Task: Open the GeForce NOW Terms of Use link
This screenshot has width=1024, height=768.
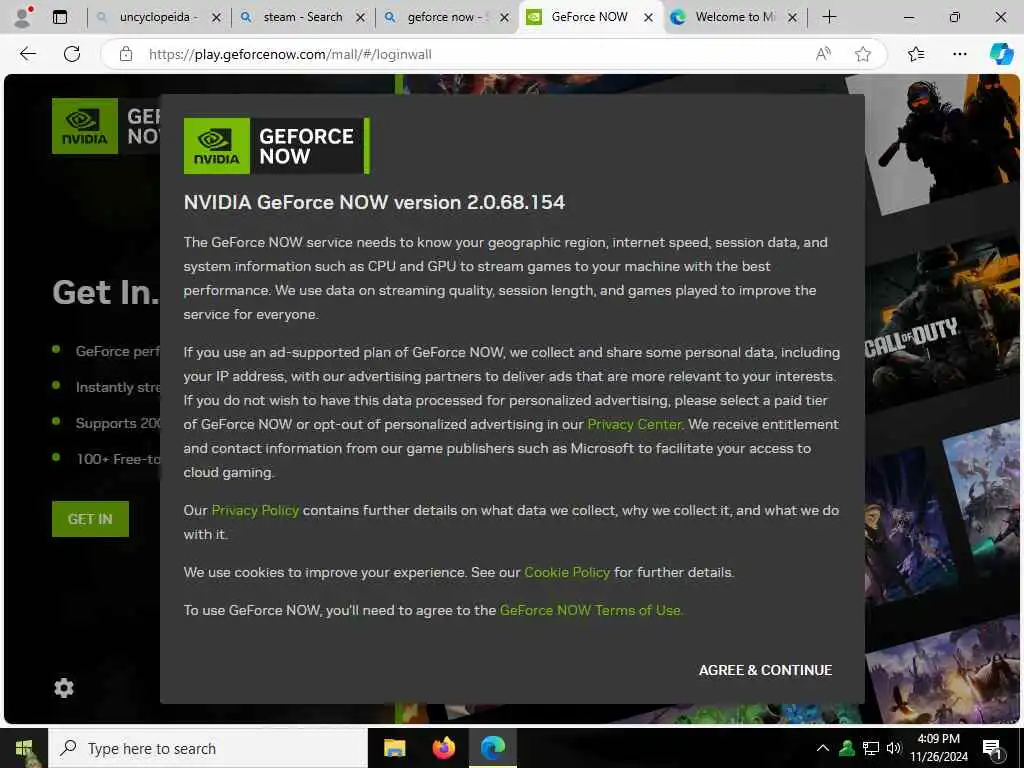Action: [x=590, y=610]
